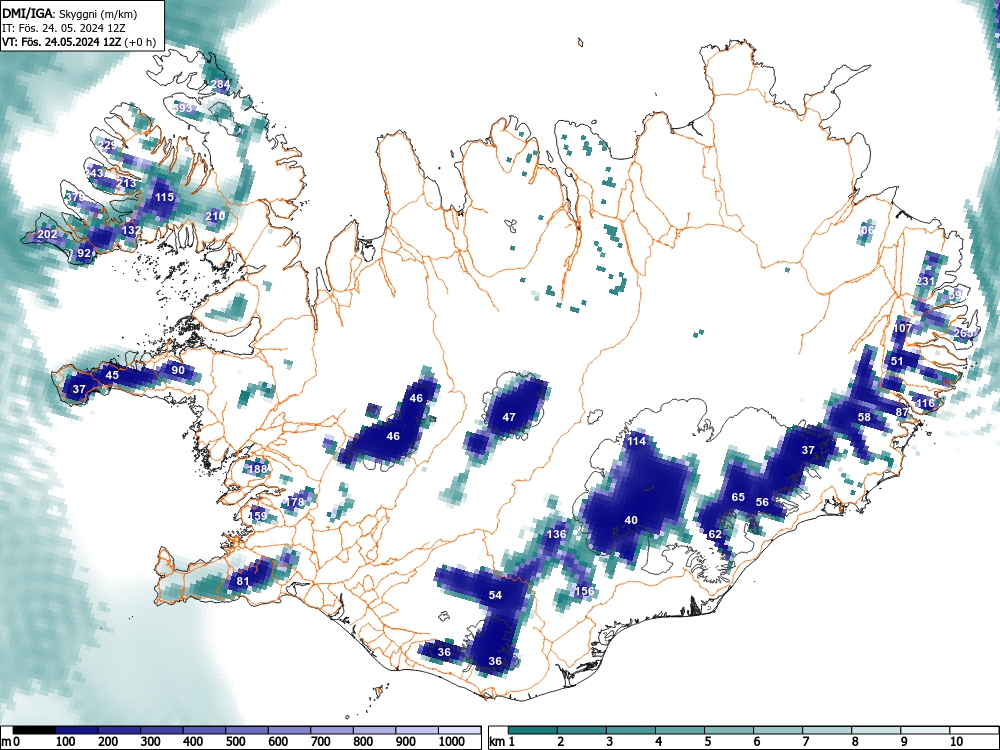Click the 92 visibility value

[x=84, y=253]
